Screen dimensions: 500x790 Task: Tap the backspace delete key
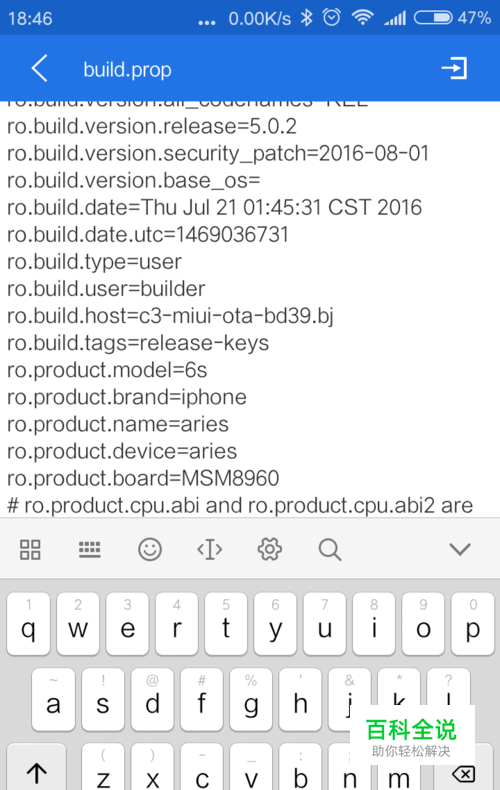[x=464, y=773]
